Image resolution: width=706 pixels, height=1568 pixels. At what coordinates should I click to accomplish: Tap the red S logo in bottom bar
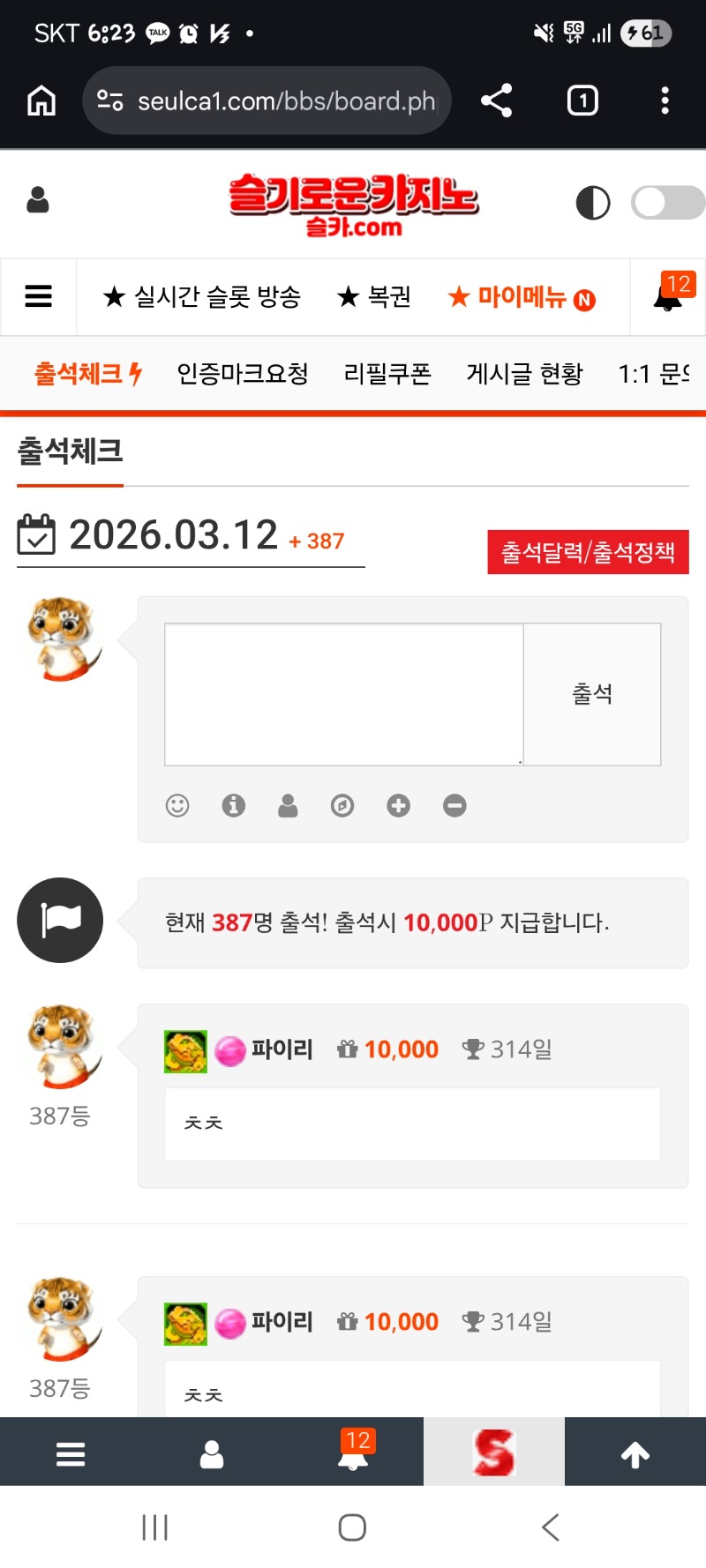pos(494,1452)
